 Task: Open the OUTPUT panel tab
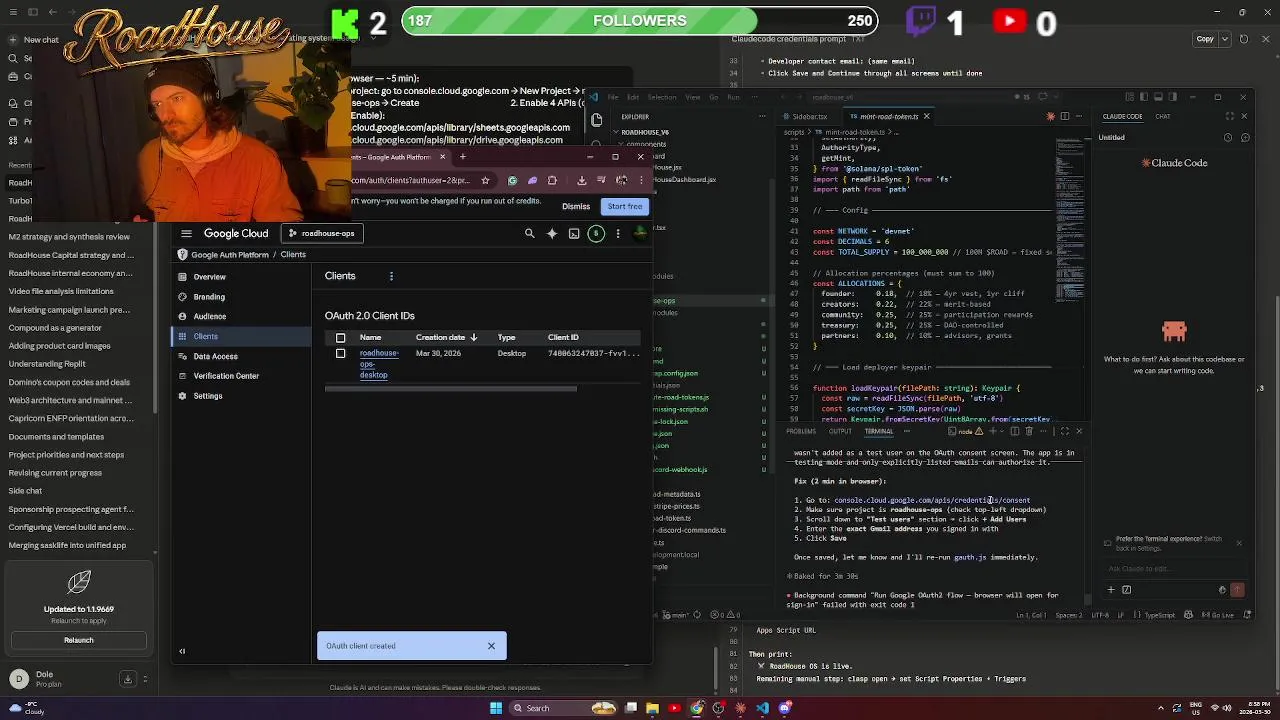pyautogui.click(x=840, y=431)
